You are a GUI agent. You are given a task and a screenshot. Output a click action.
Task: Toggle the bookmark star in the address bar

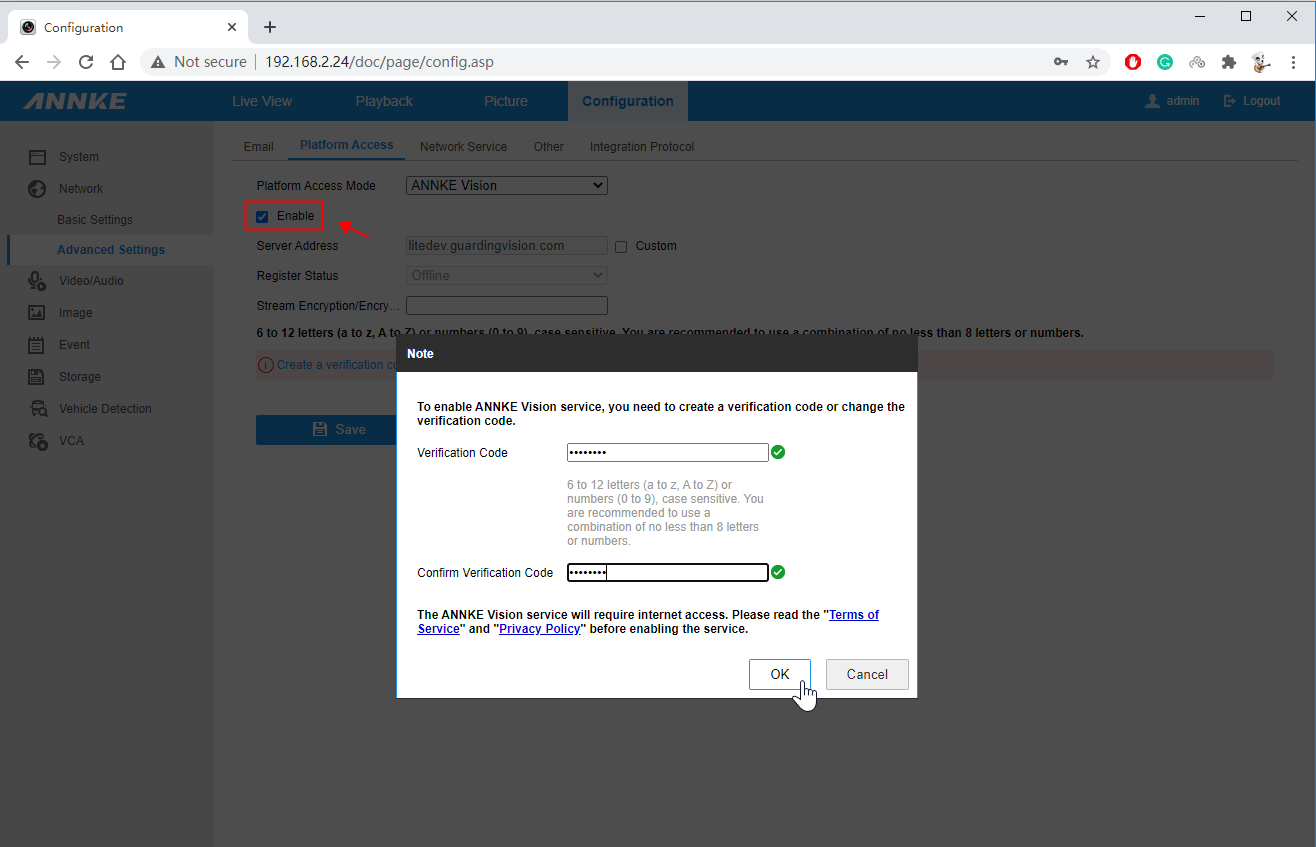[x=1093, y=61]
